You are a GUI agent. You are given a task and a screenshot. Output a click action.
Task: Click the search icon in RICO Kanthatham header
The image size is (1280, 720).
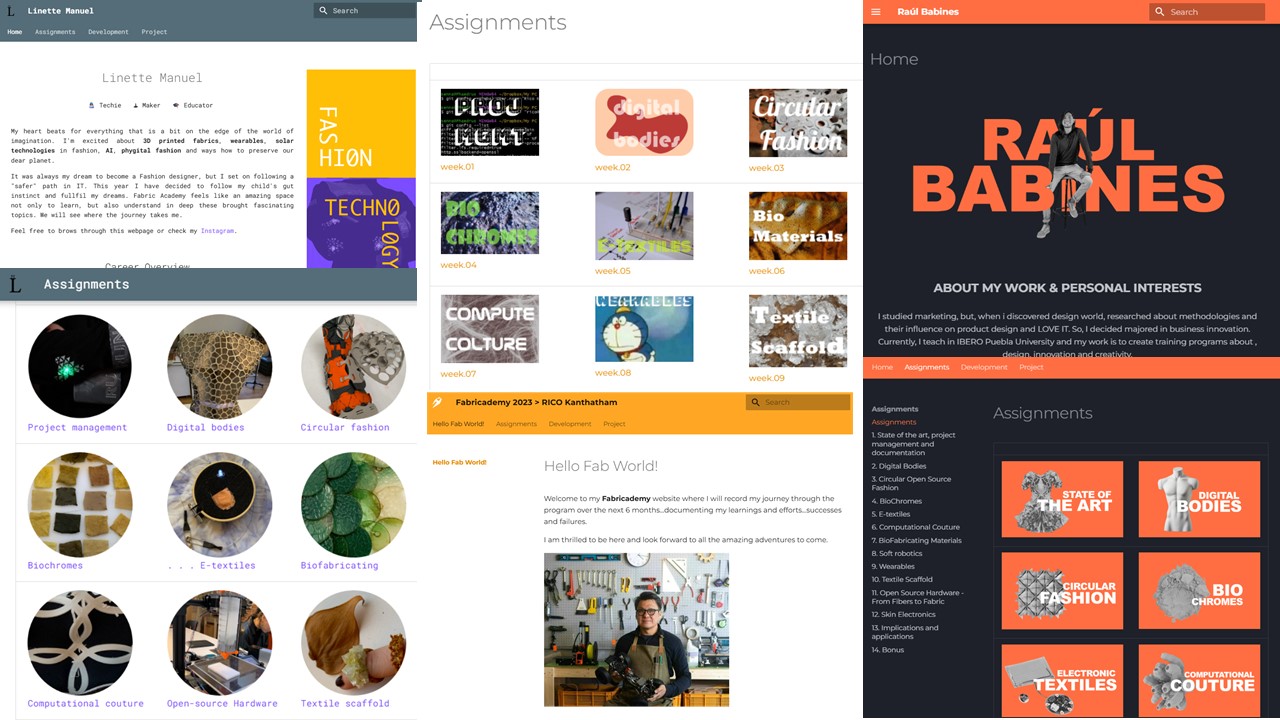pos(756,402)
